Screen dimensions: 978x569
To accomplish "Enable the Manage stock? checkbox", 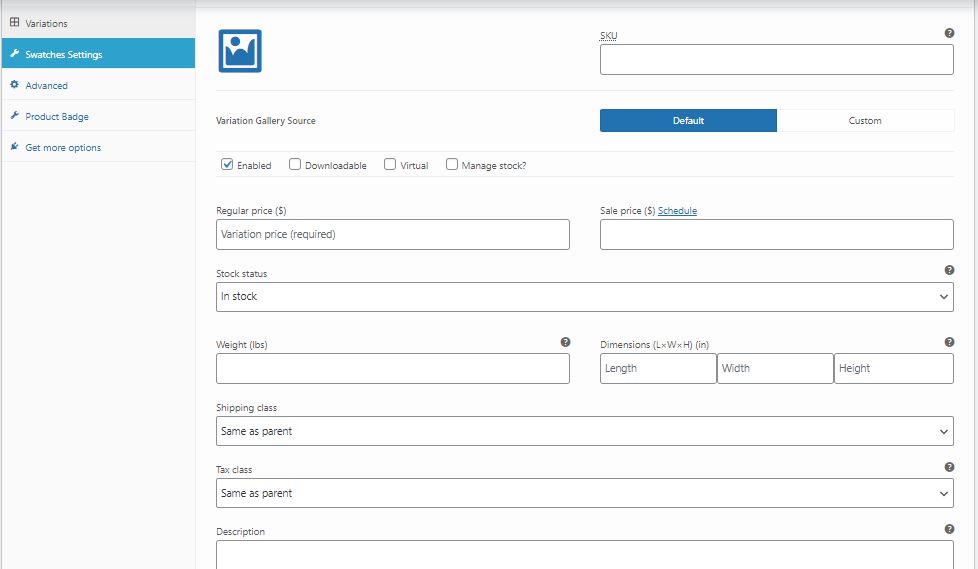I will click(452, 164).
